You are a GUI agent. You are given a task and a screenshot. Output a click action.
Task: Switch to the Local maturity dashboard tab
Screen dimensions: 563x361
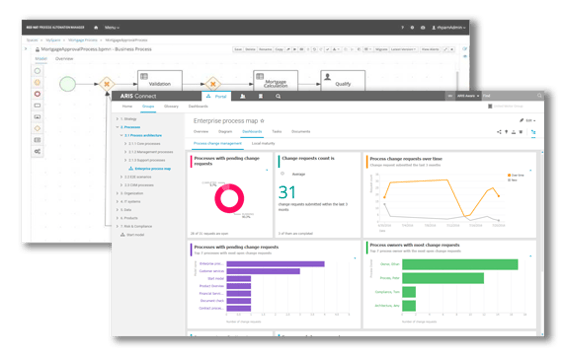point(263,143)
